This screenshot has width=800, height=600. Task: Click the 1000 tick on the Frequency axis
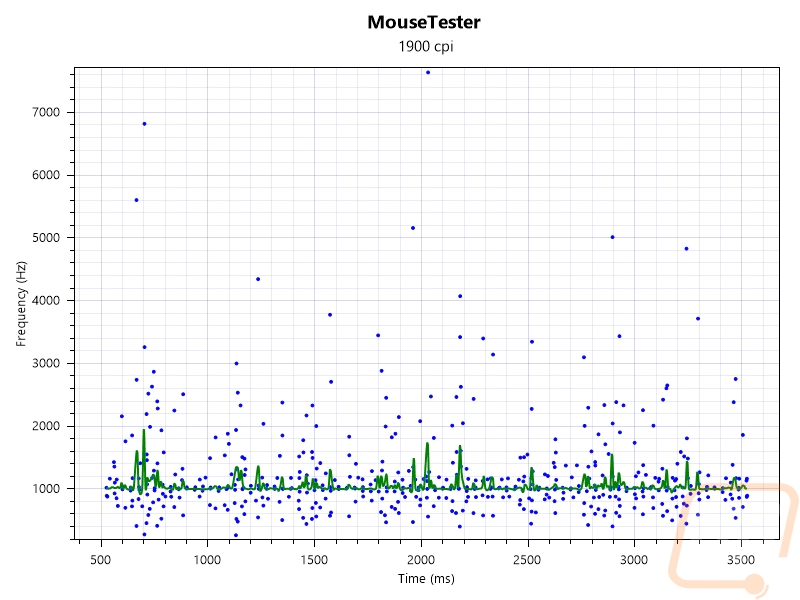click(x=46, y=489)
